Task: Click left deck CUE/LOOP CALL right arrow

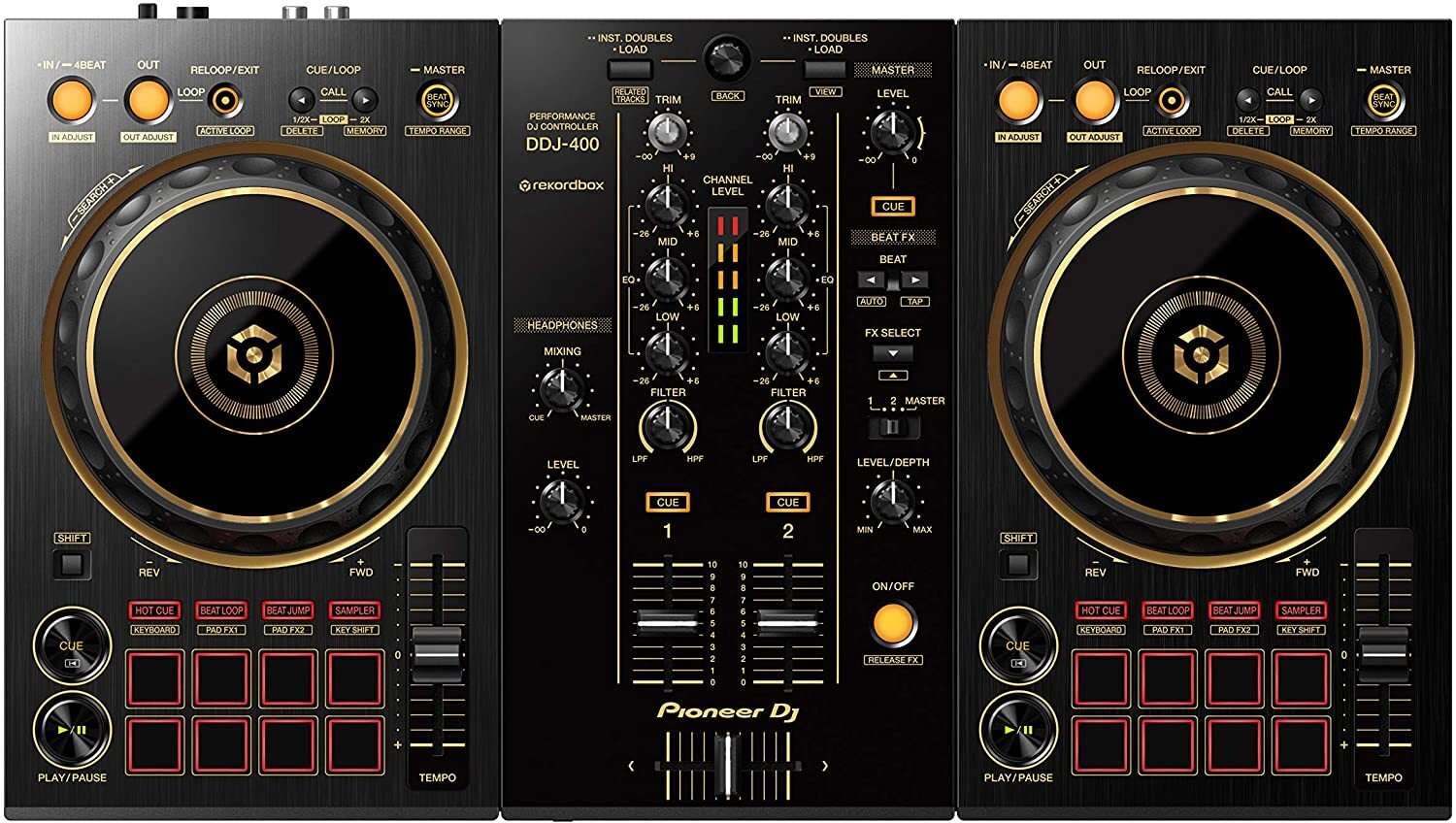Action: pyautogui.click(x=365, y=99)
